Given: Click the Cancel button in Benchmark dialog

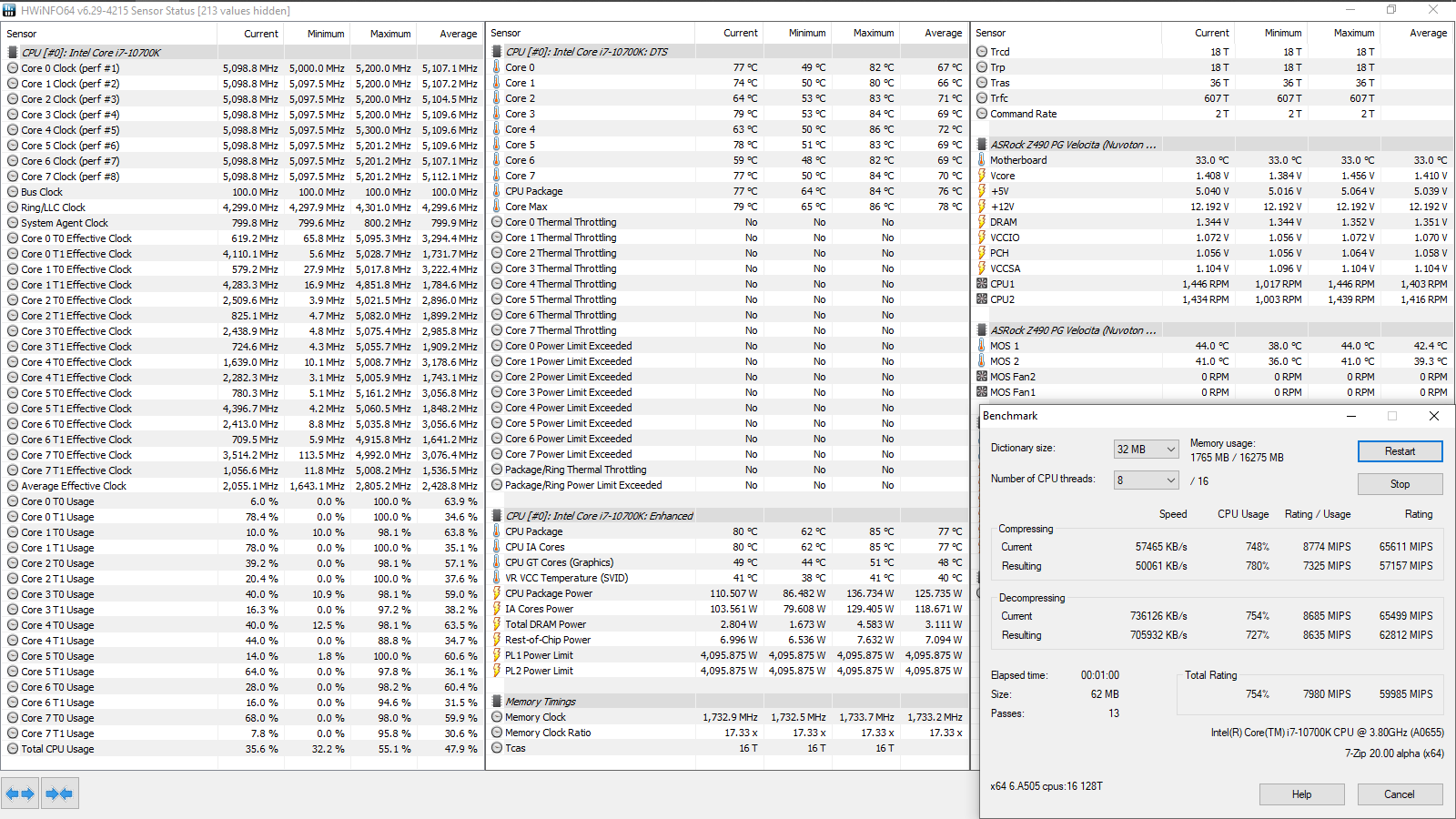Looking at the screenshot, I should tap(1400, 794).
